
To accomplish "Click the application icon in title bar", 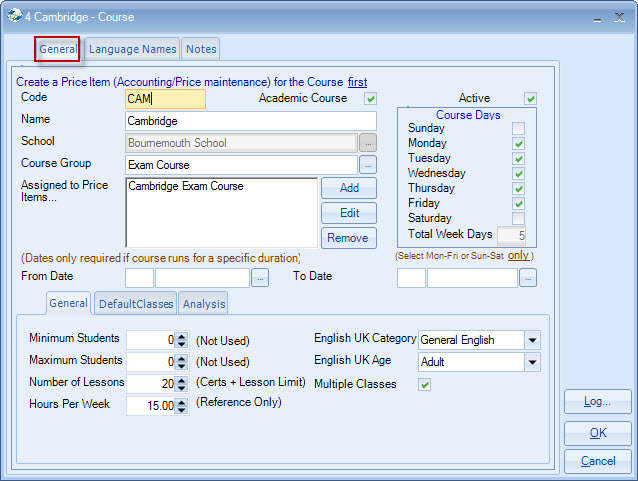I will (x=14, y=16).
